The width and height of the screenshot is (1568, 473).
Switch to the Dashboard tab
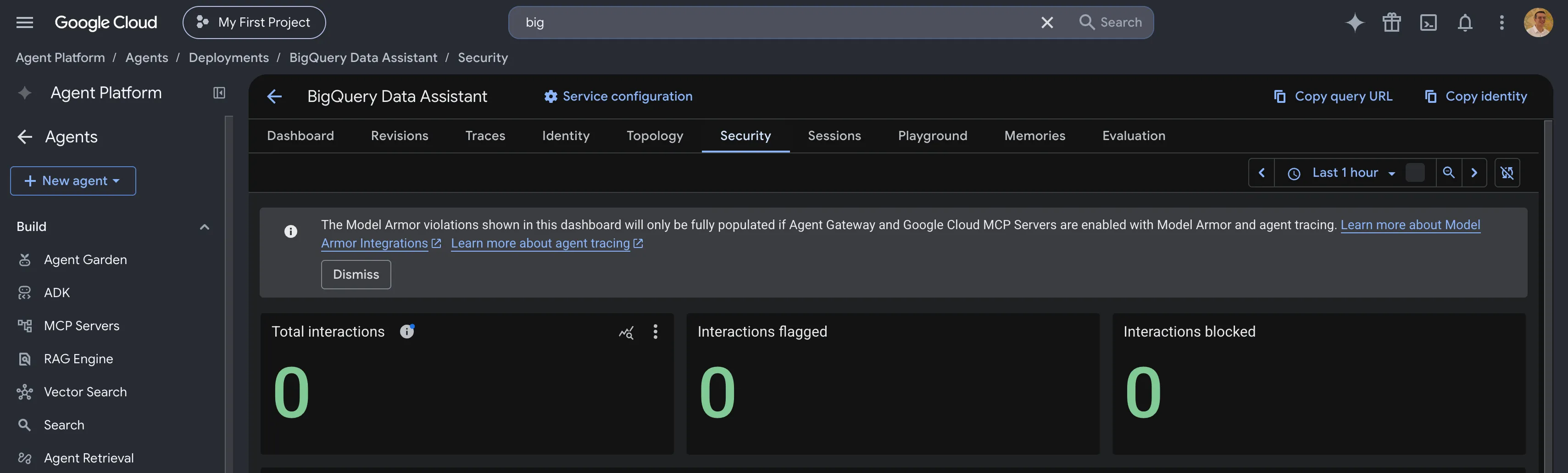point(300,136)
